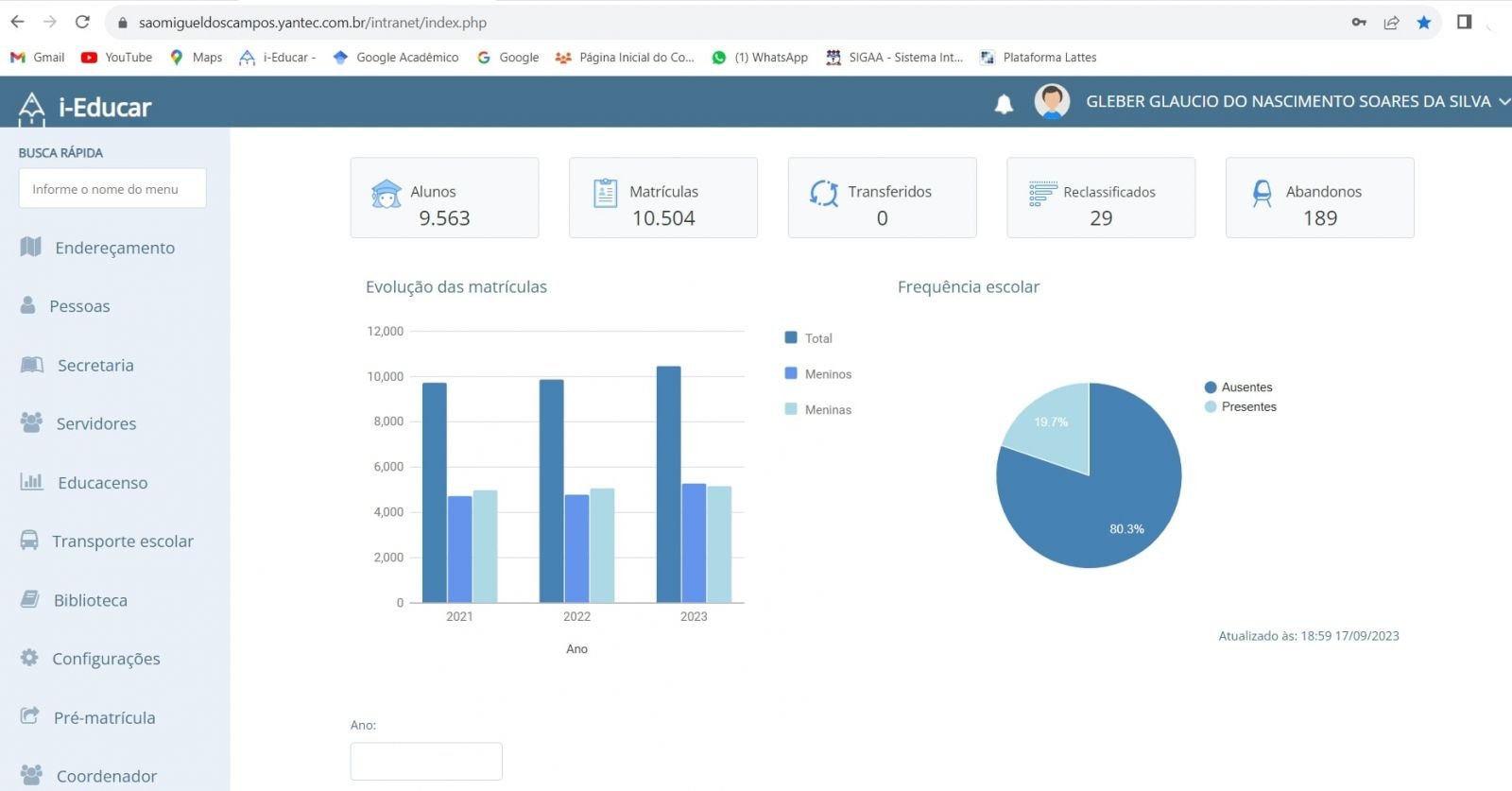Viewport: 1512px width, 791px height.
Task: Open the Endereçamento menu
Action: pos(114,248)
